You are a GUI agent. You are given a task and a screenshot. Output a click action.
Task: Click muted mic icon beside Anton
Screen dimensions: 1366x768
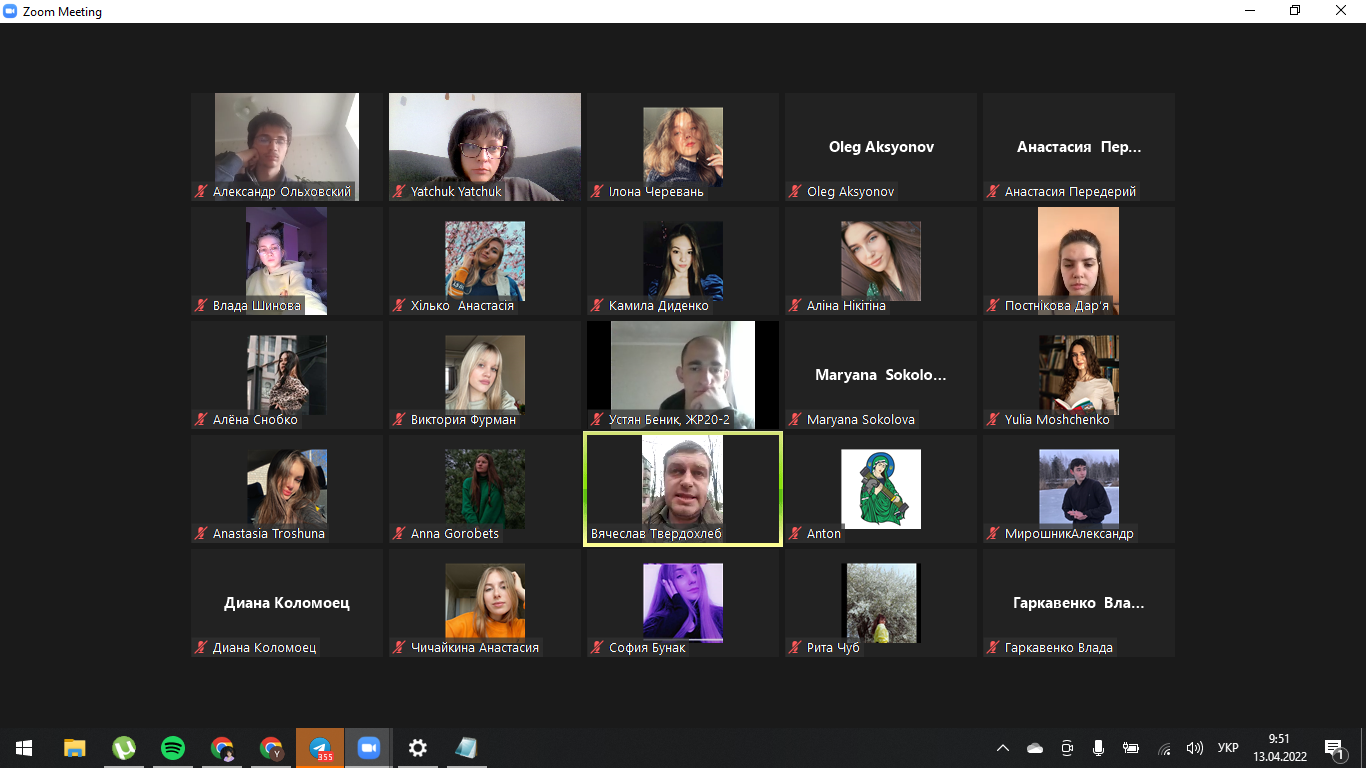[795, 533]
